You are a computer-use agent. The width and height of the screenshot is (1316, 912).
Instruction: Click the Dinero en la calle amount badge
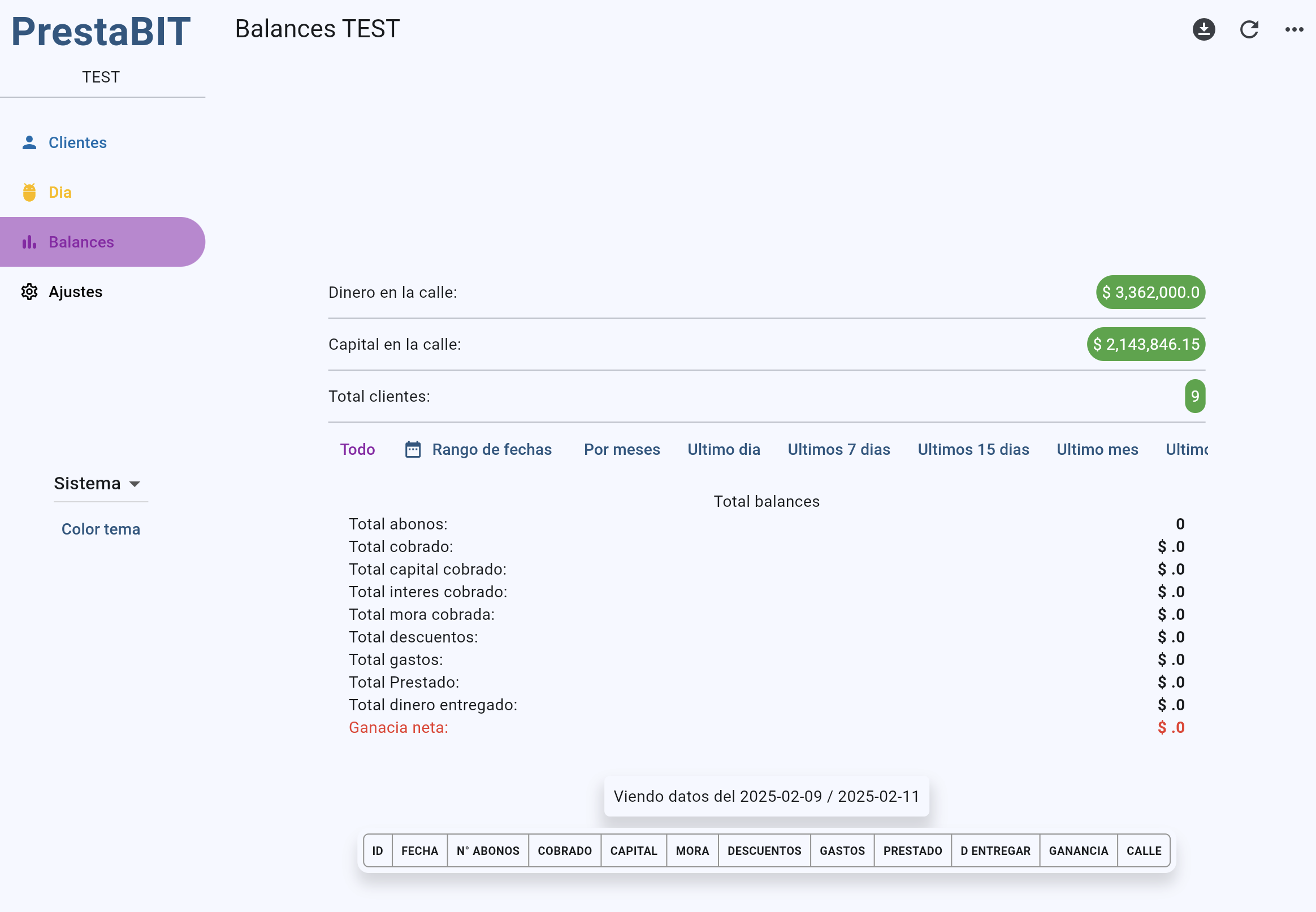pyautogui.click(x=1150, y=292)
